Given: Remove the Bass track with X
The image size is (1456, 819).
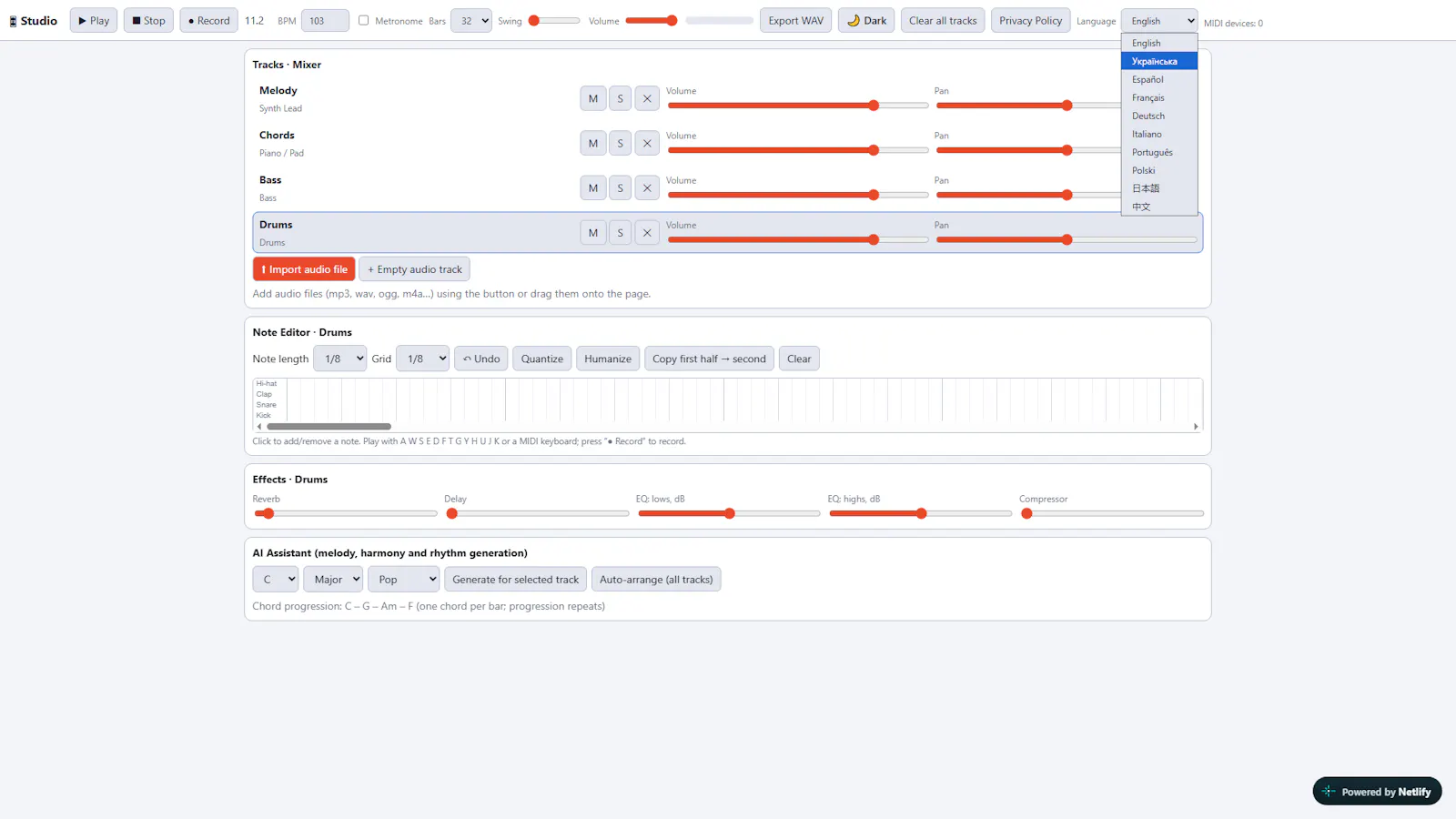Looking at the screenshot, I should [x=647, y=188].
